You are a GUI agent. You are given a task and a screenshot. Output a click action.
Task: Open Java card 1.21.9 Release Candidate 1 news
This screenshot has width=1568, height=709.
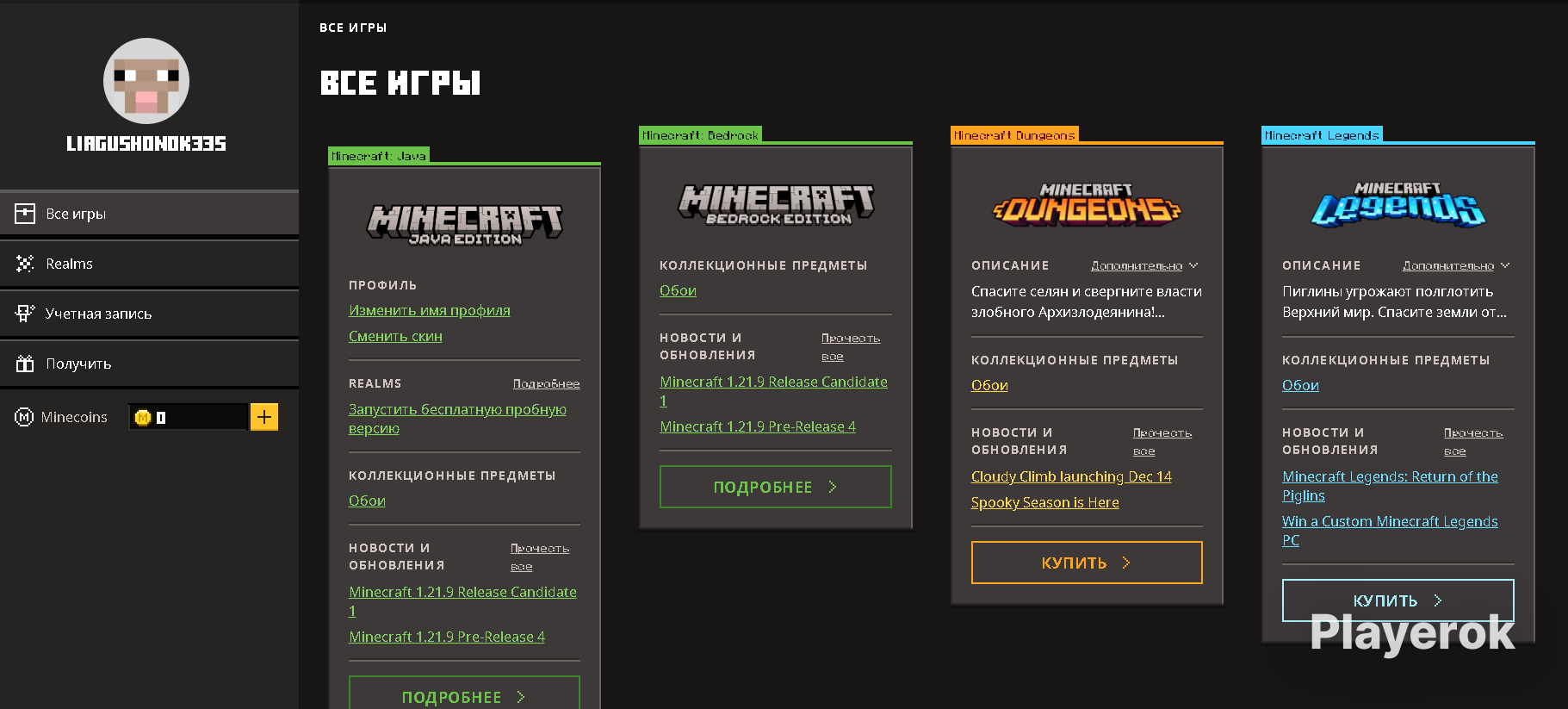(462, 601)
